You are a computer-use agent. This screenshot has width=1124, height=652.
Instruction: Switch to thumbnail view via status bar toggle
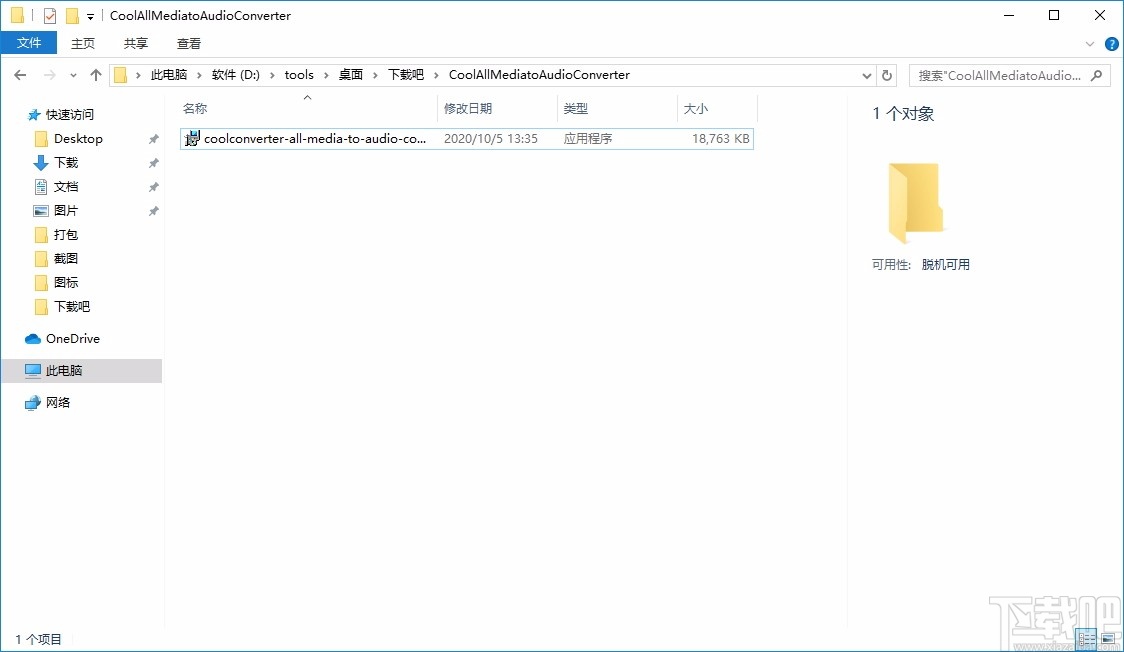1108,638
